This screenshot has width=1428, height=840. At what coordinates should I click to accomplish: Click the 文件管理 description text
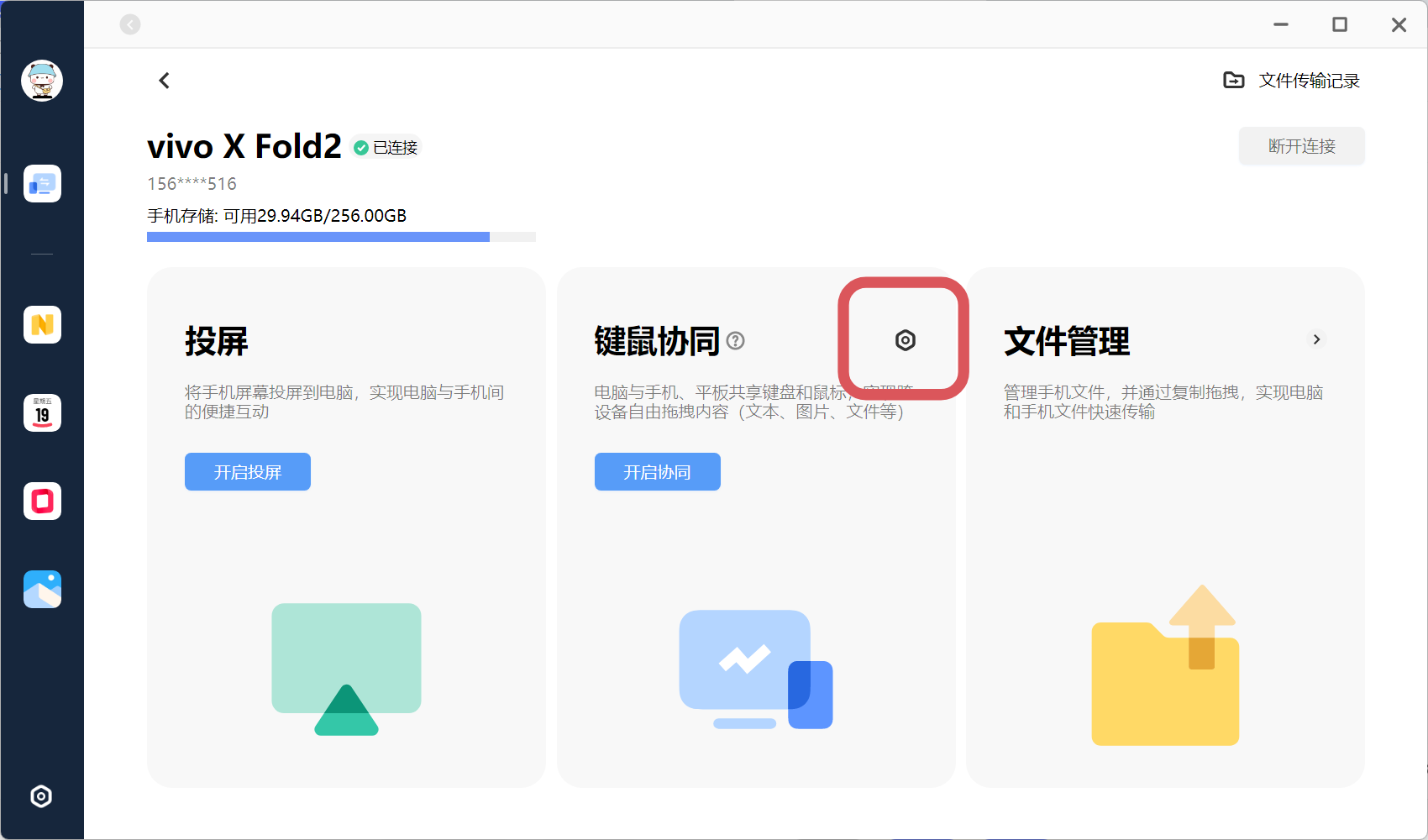pos(1163,402)
